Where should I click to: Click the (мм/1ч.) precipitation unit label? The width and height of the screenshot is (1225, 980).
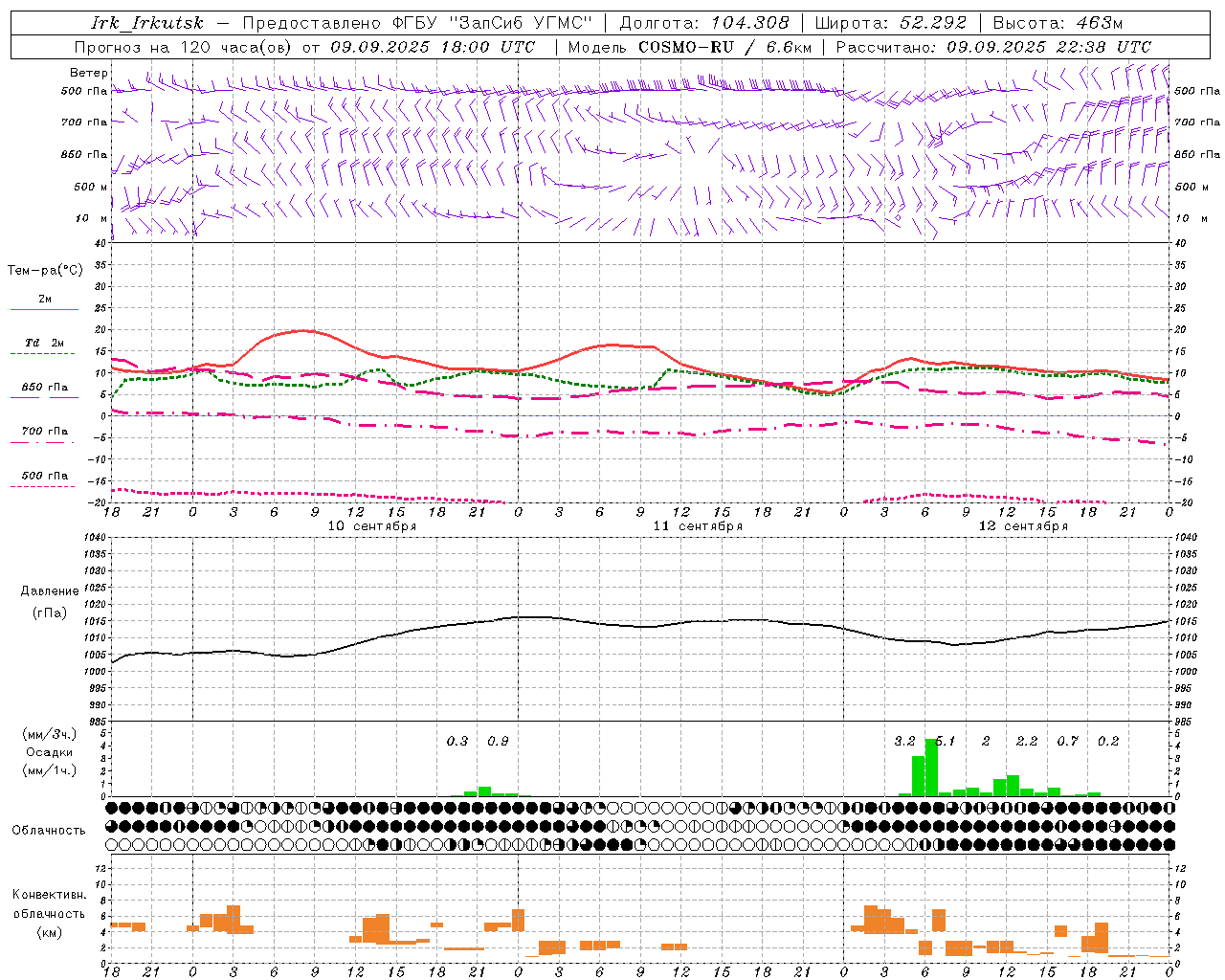[50, 770]
